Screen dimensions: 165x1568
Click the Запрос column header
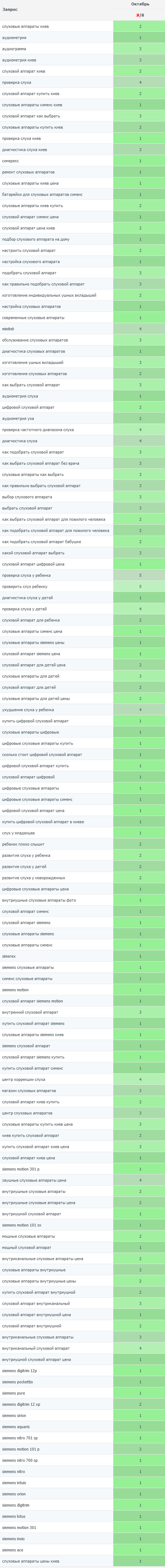[10, 10]
